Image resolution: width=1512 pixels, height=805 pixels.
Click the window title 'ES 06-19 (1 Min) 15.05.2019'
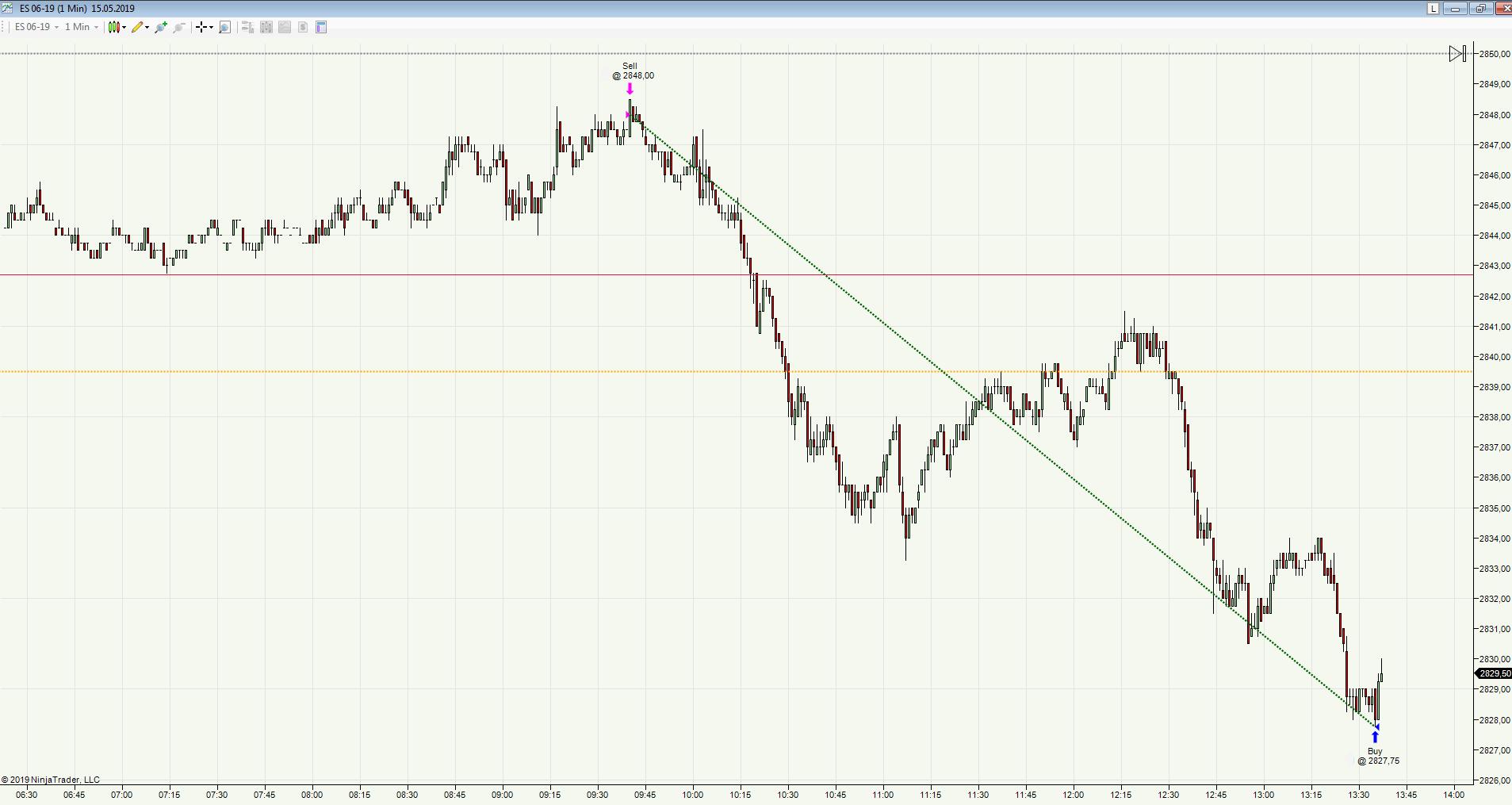pyautogui.click(x=77, y=9)
